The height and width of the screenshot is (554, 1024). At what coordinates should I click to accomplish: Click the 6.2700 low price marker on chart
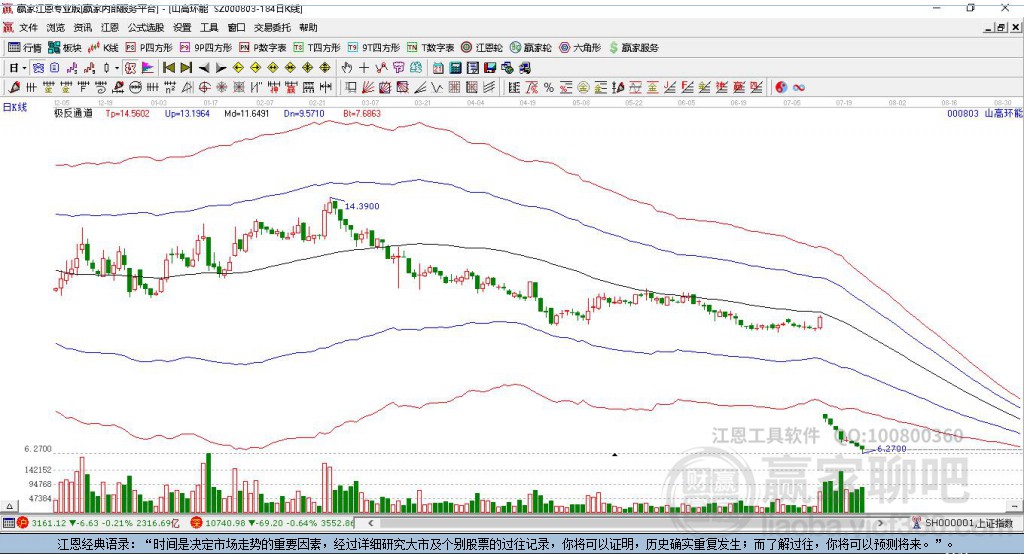pyautogui.click(x=891, y=448)
